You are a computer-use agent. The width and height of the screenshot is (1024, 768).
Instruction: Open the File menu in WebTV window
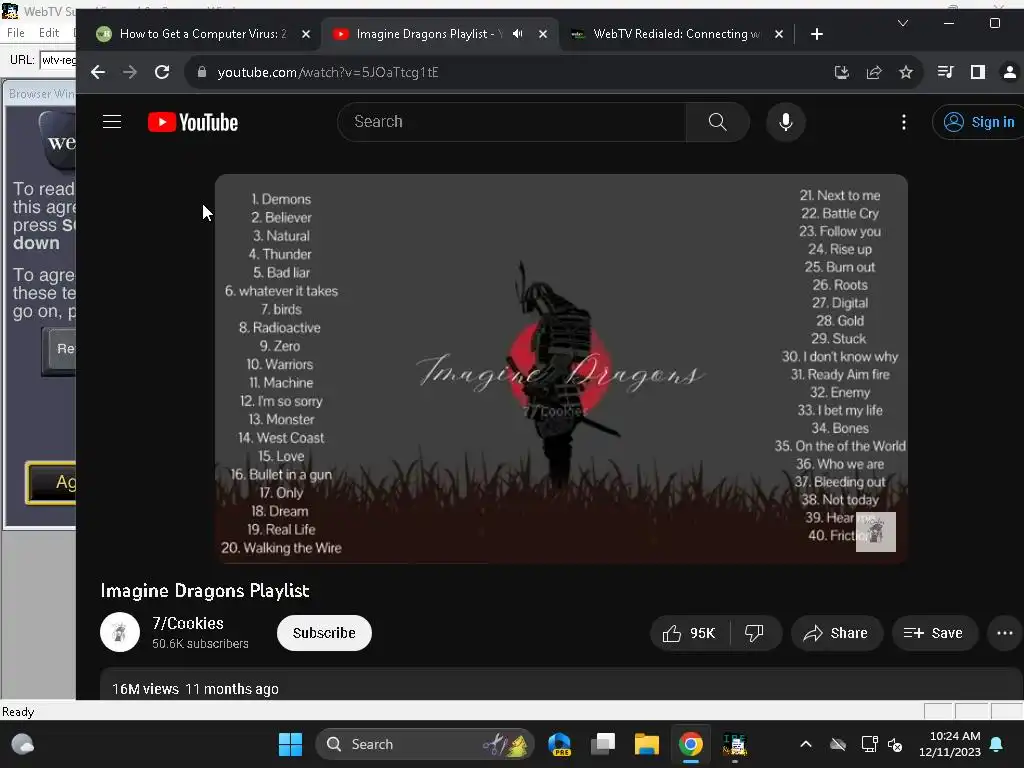click(x=16, y=33)
